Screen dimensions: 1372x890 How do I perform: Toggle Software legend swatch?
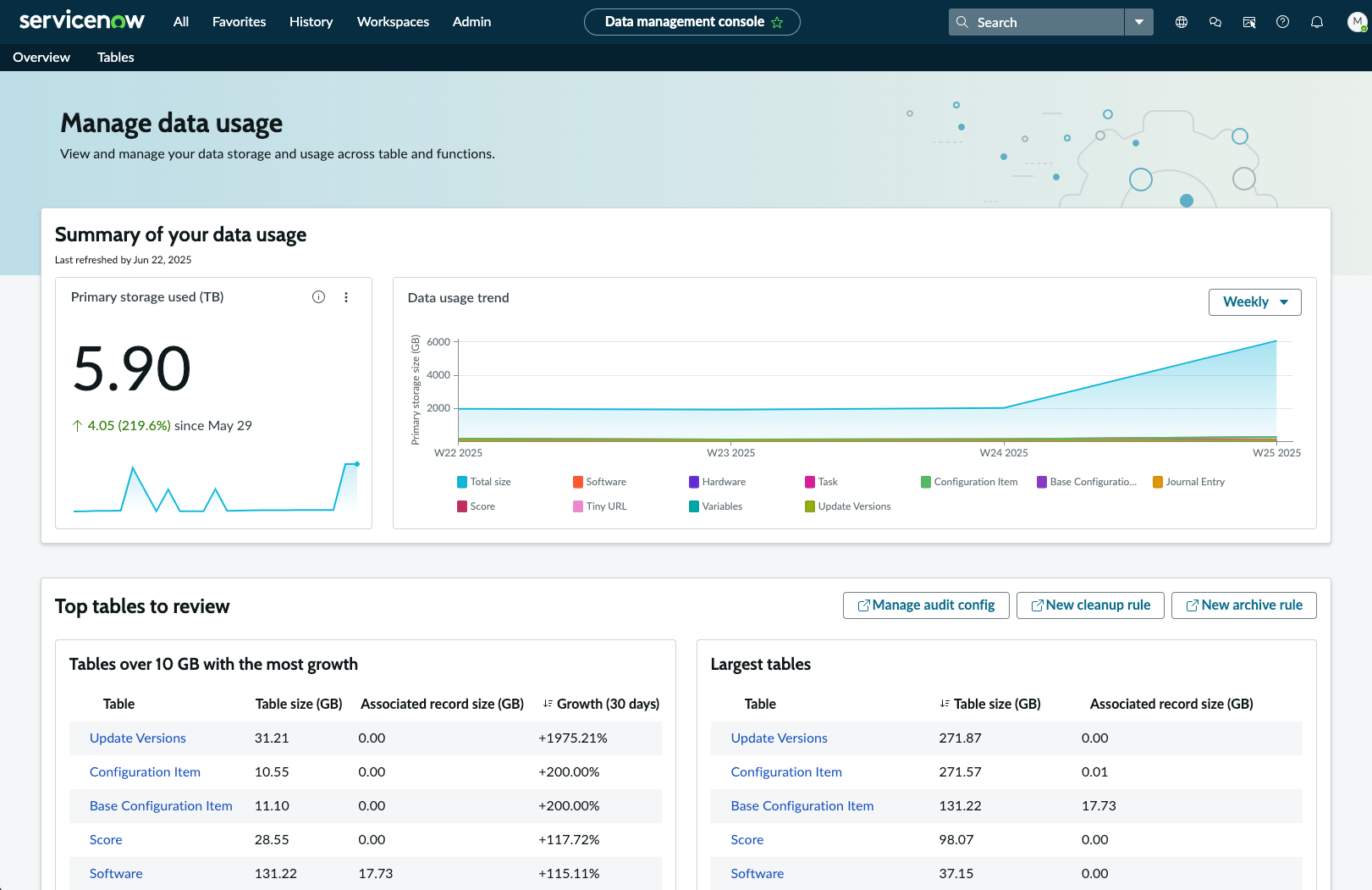578,482
